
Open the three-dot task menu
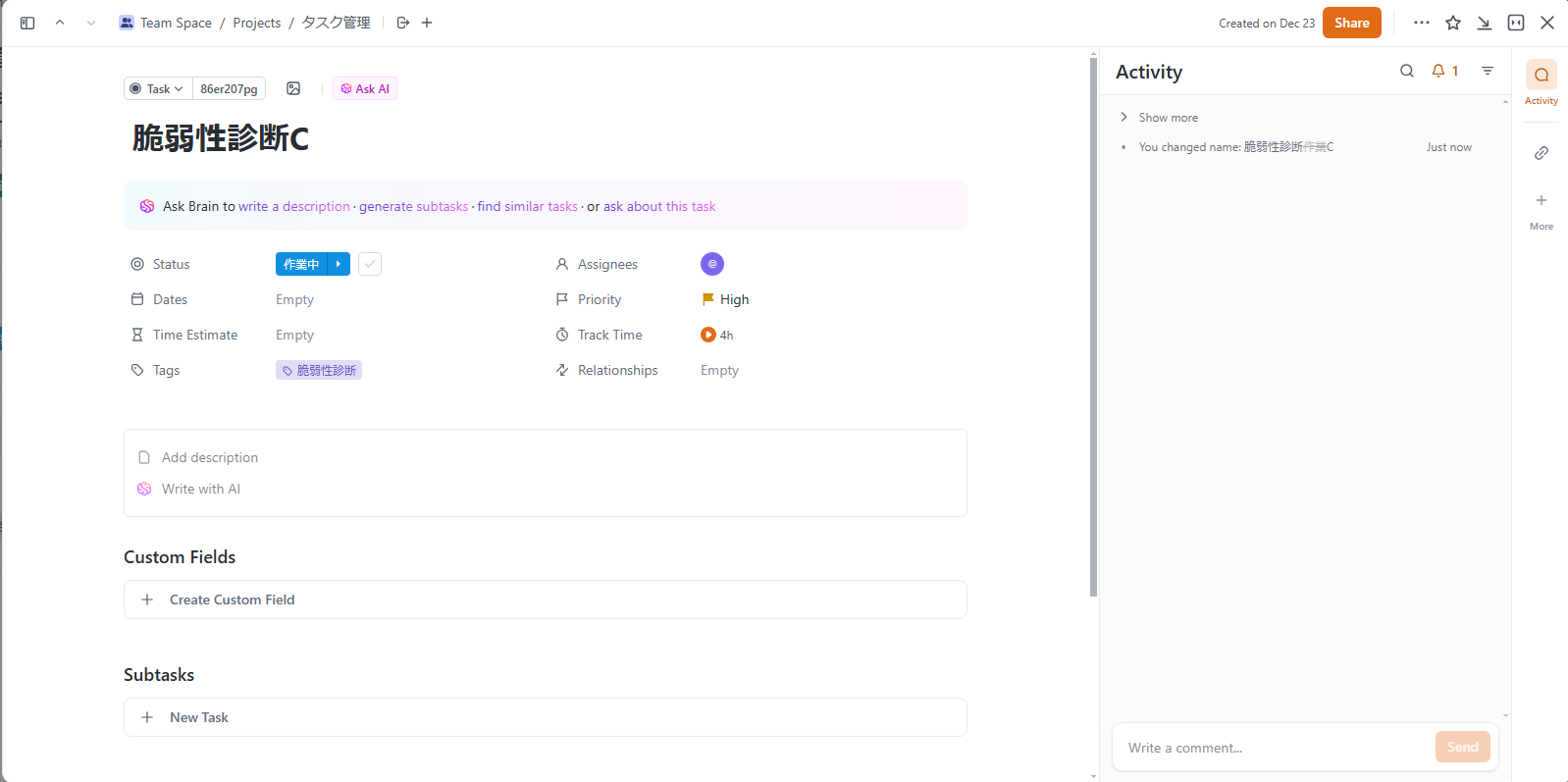[1421, 23]
